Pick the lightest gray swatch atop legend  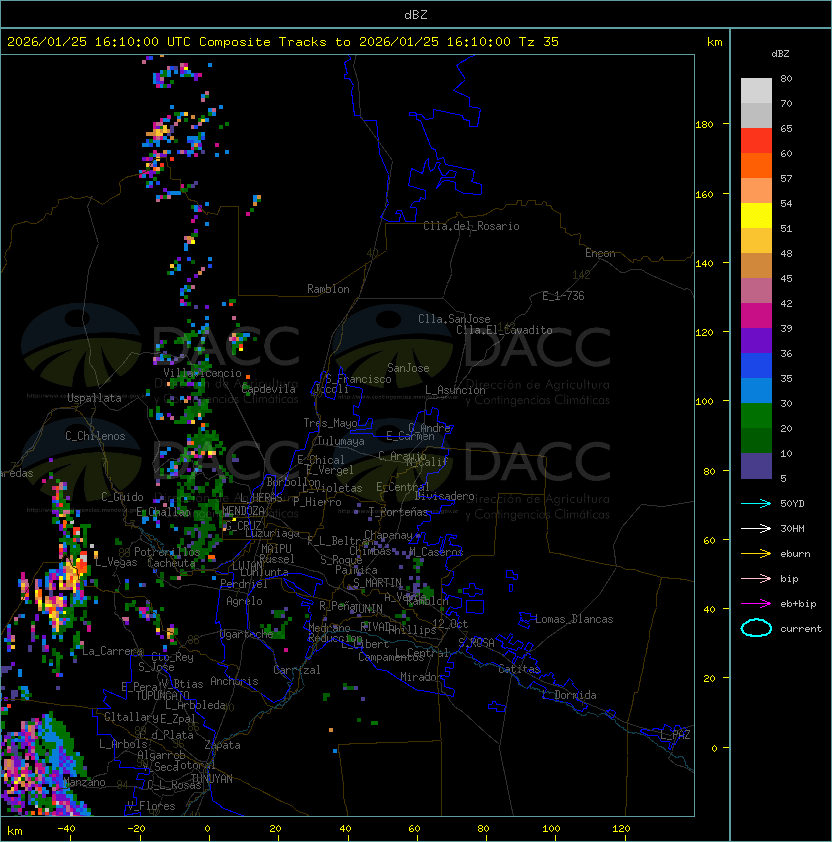pos(756,90)
